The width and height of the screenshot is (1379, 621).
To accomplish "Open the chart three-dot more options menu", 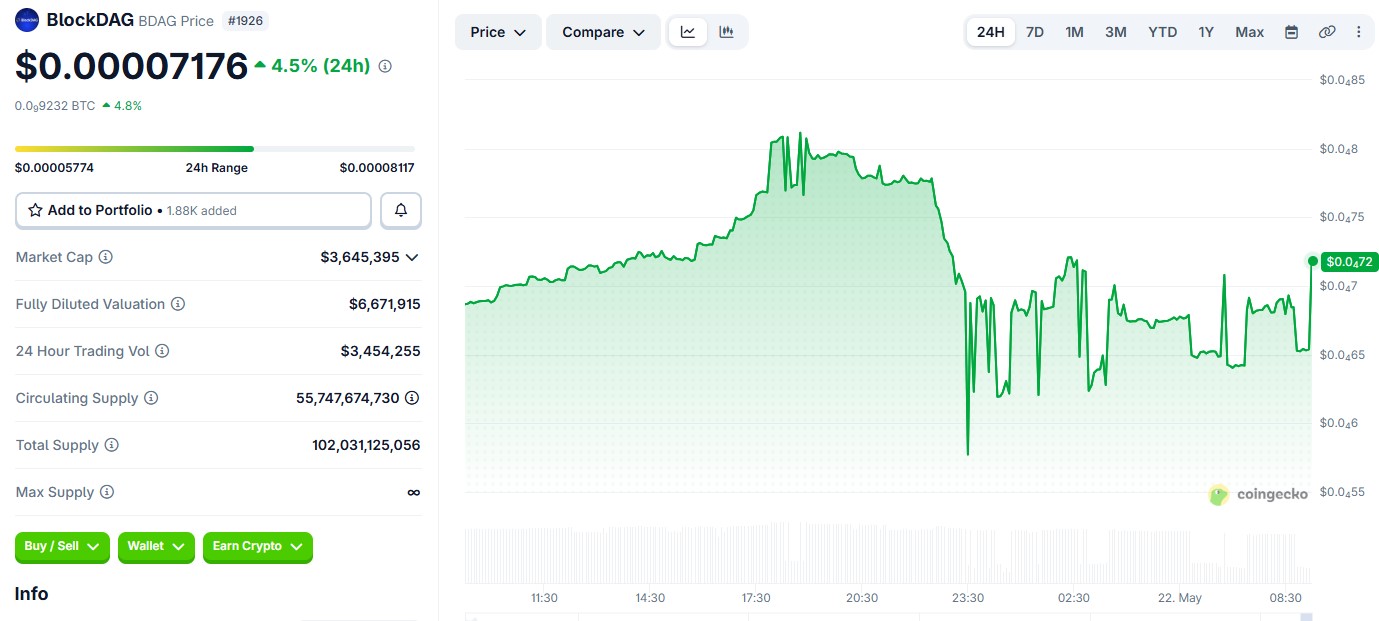I will click(1358, 32).
